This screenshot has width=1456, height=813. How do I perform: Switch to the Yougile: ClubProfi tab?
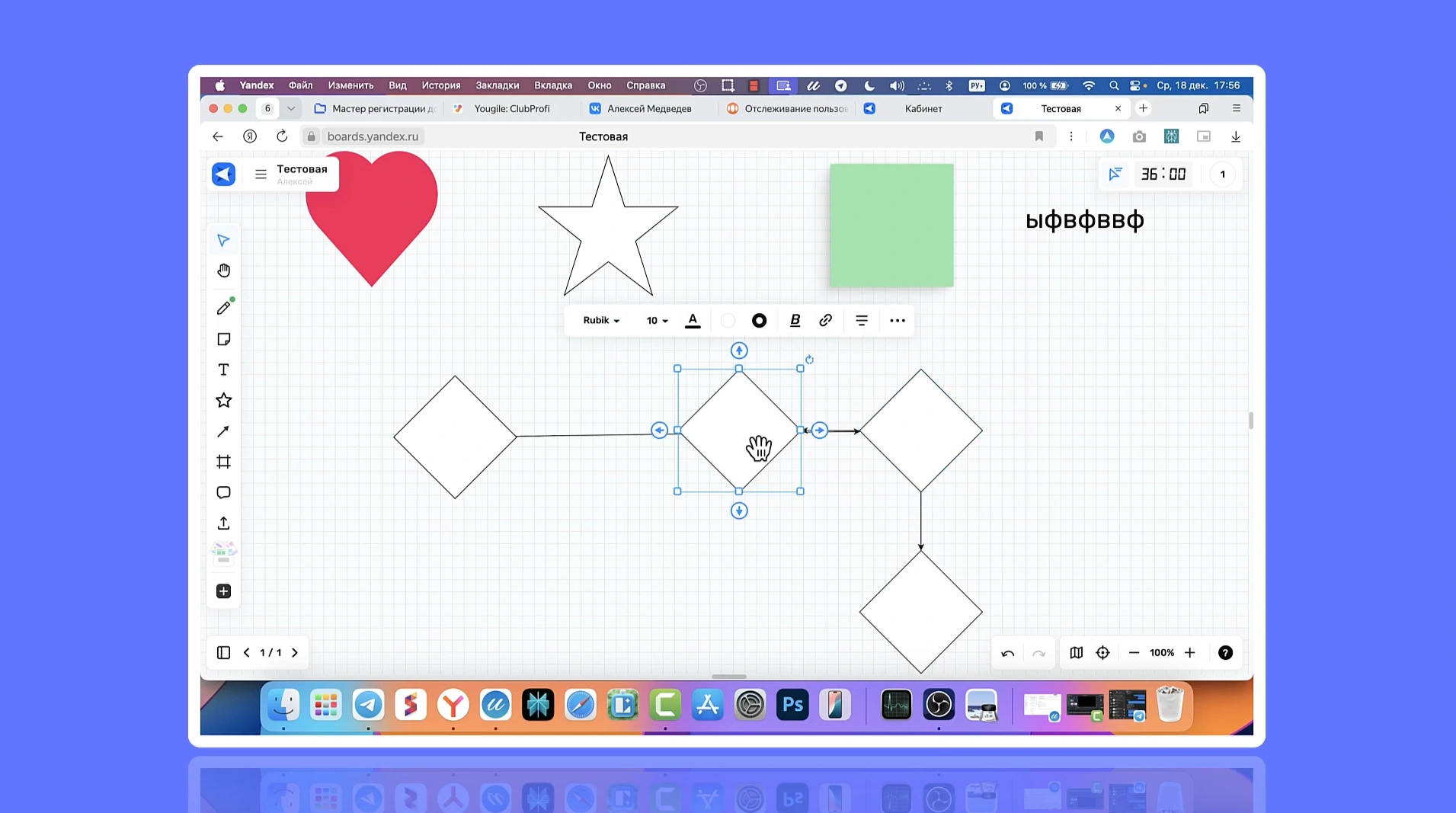pyautogui.click(x=511, y=109)
